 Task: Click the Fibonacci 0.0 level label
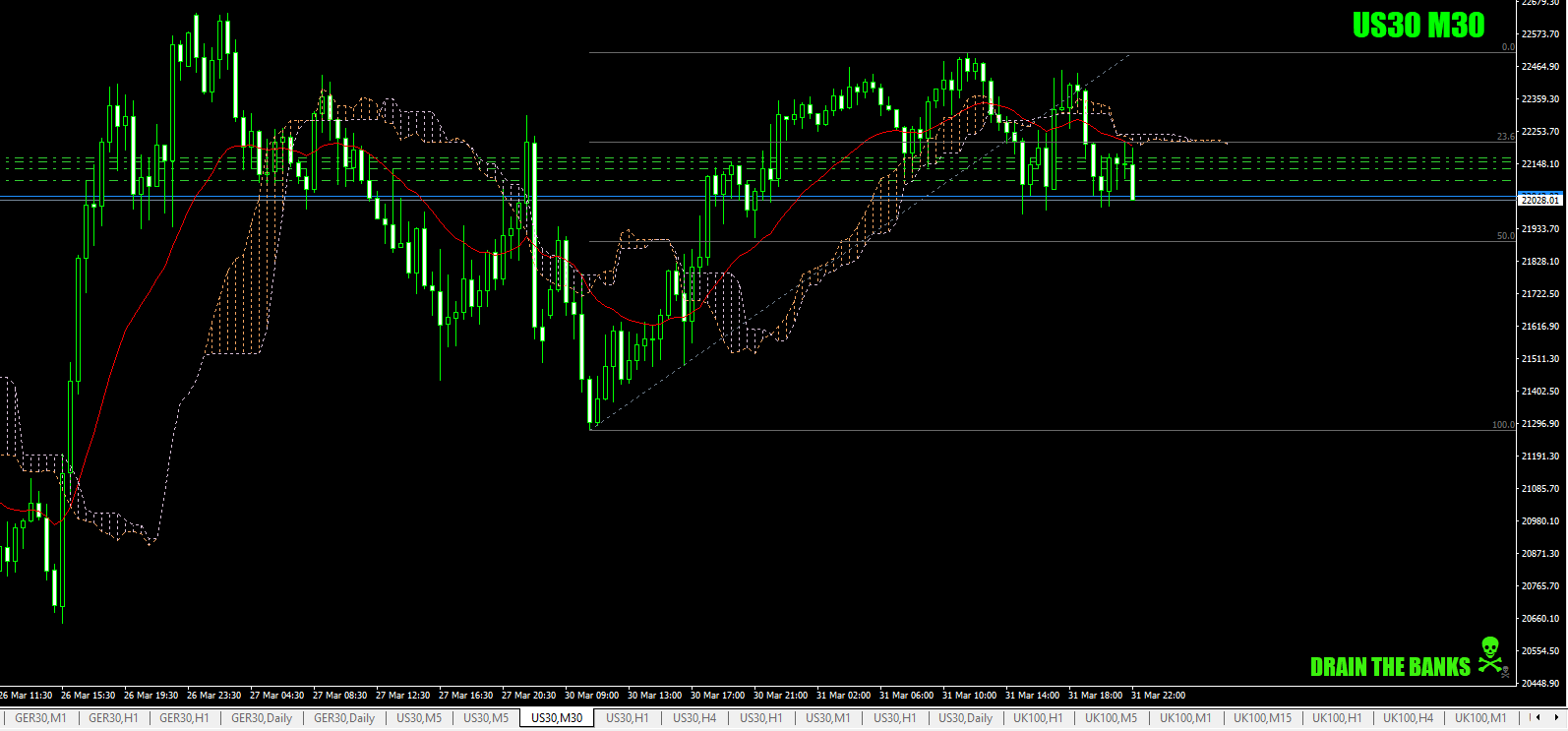(x=1508, y=47)
